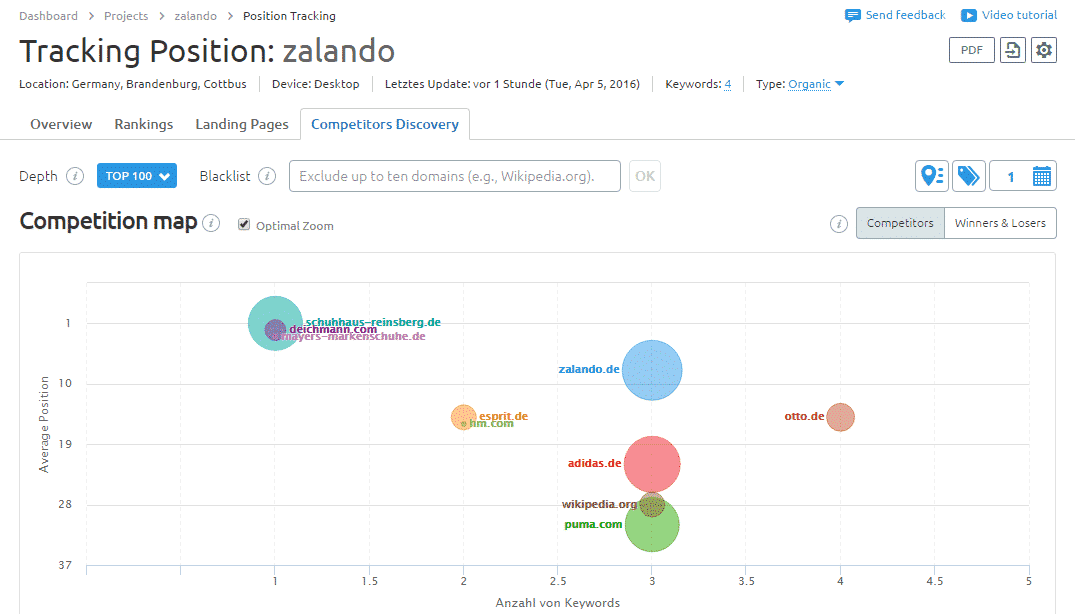Switch view to Winners & Losers
Image resolution: width=1075 pixels, height=614 pixels.
coord(1000,223)
